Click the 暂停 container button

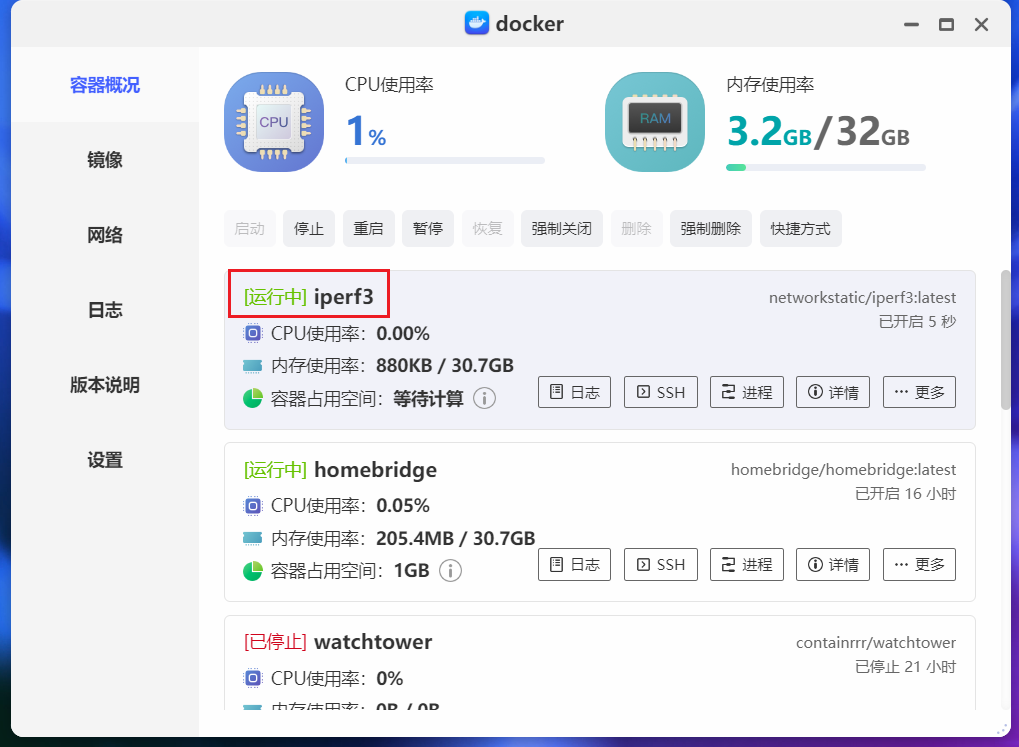tap(428, 229)
